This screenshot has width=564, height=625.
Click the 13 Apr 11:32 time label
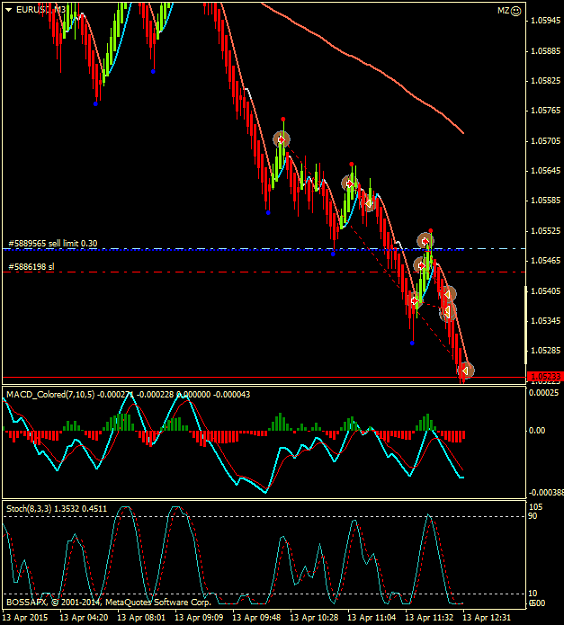[429, 618]
